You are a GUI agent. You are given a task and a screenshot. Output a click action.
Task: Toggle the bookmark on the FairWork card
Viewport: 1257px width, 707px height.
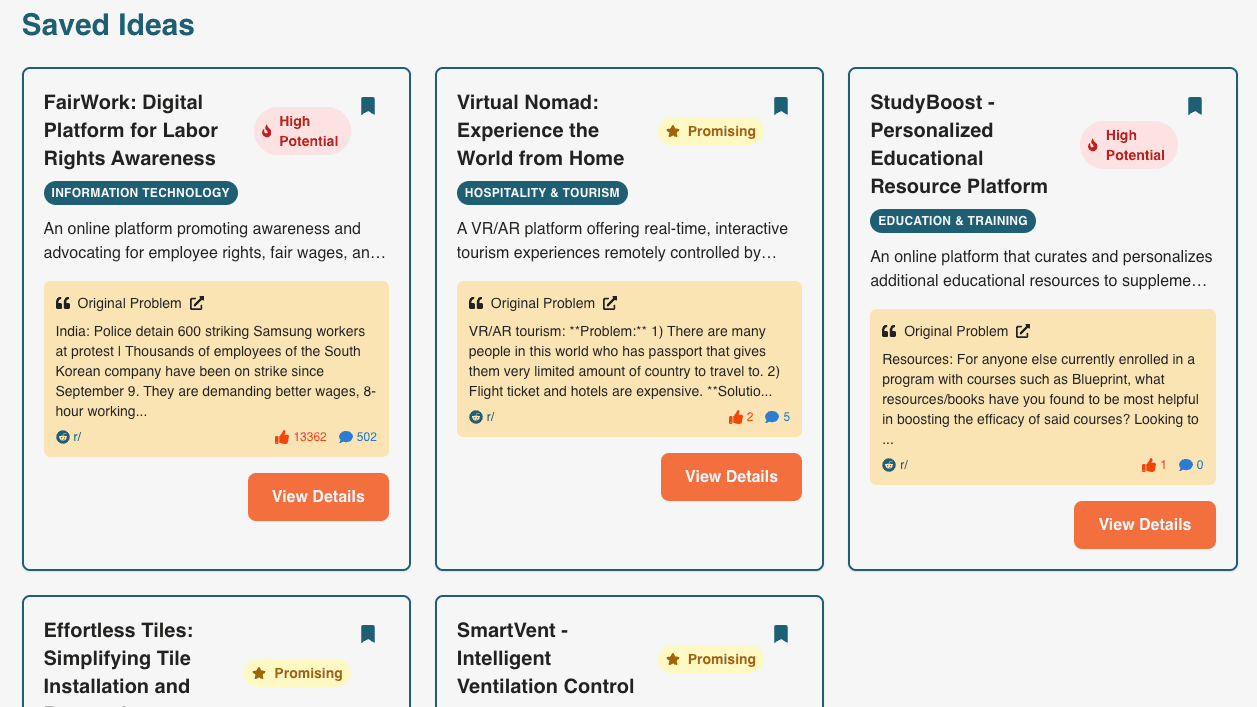pos(368,106)
